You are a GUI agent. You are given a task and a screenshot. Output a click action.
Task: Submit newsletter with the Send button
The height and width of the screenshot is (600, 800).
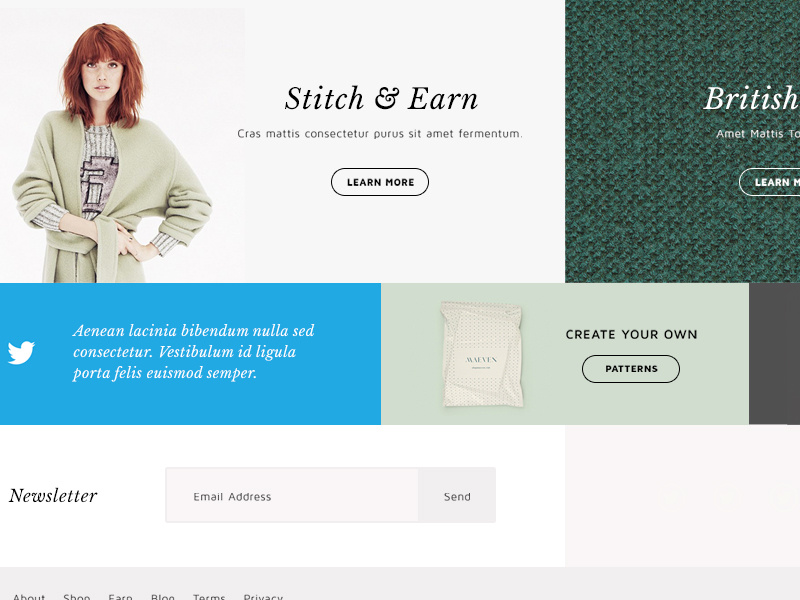click(x=457, y=495)
